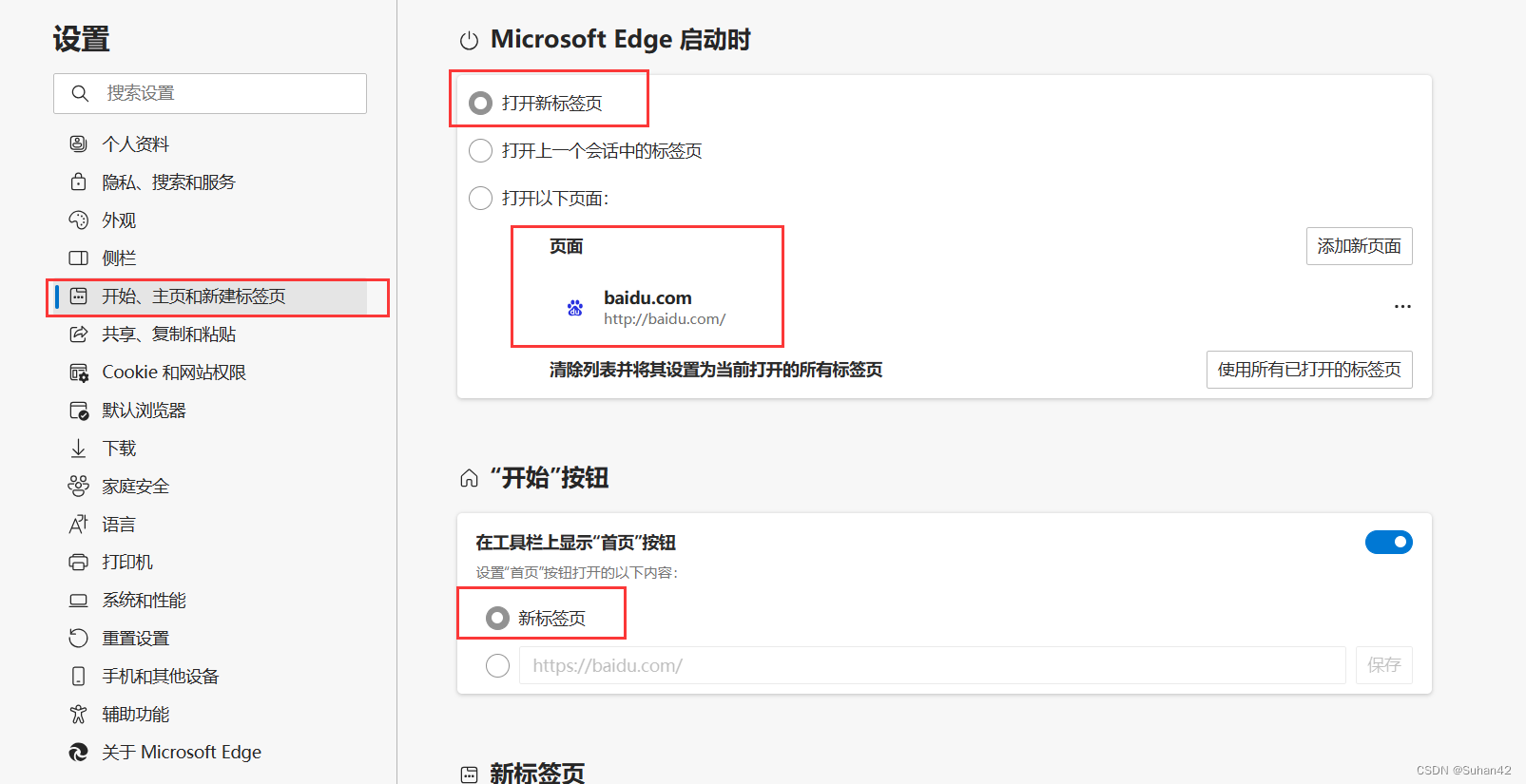
Task: Click the power icon beside Microsoft Edge 启动时
Action: coord(469,40)
